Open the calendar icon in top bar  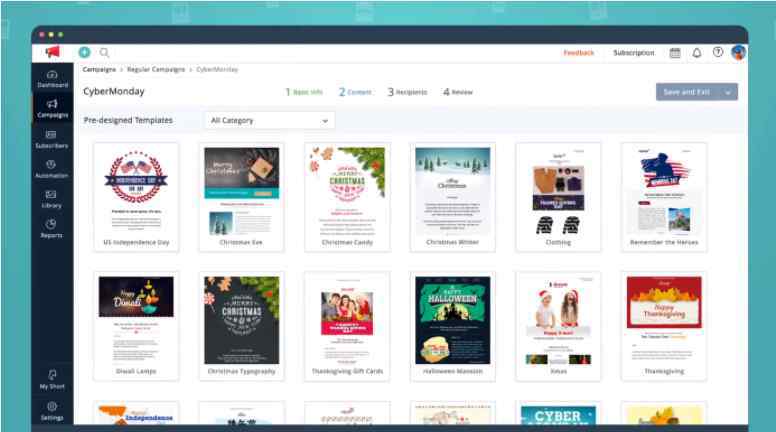coord(675,52)
